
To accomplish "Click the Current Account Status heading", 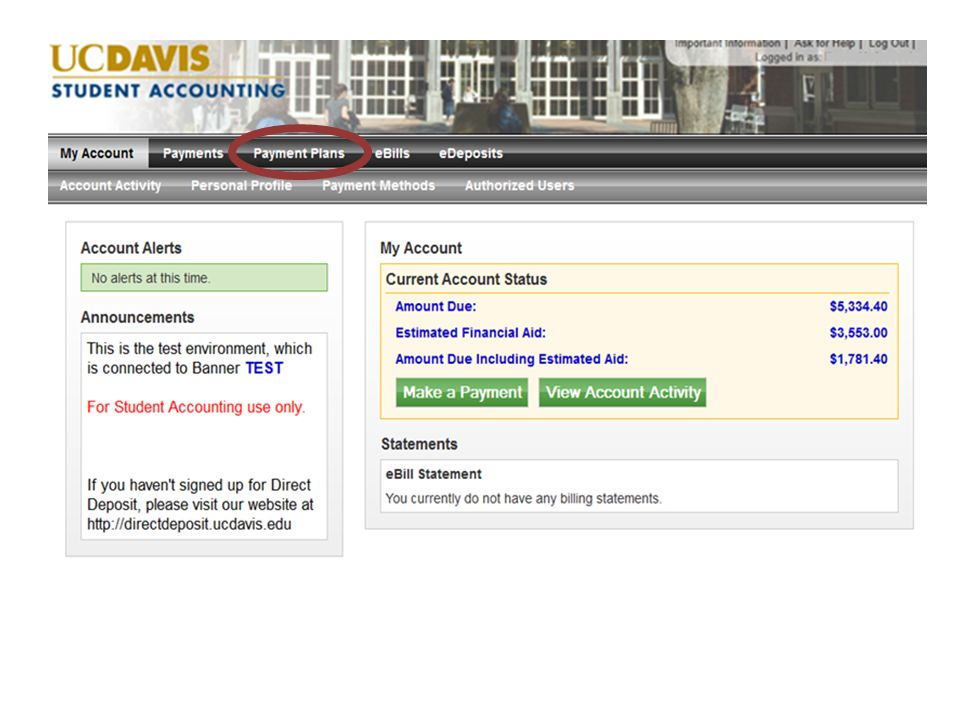I will [x=466, y=279].
